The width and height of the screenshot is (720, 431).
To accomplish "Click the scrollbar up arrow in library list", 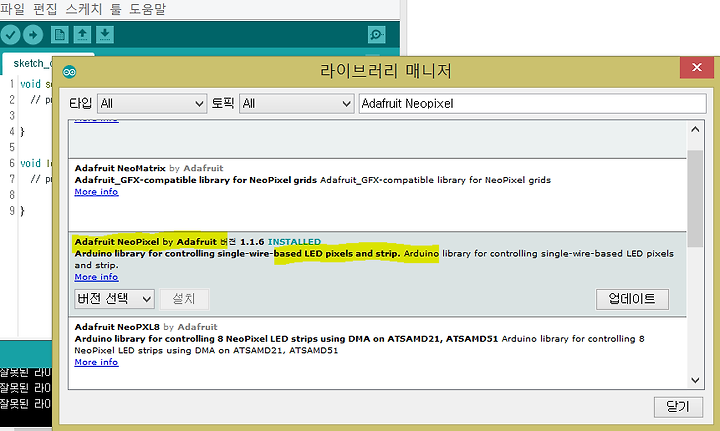I will [x=695, y=129].
